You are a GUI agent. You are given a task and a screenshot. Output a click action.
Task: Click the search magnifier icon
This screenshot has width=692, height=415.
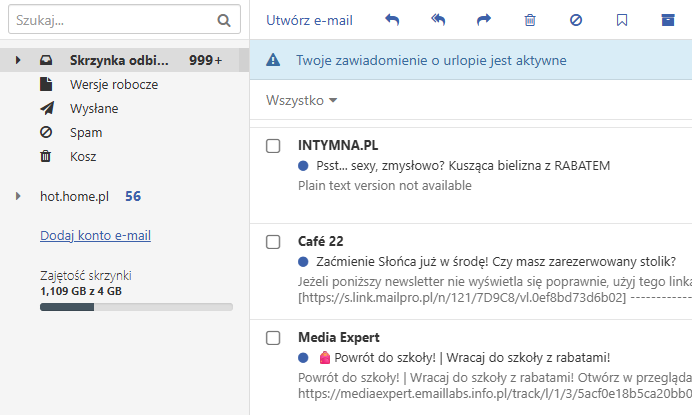(224, 20)
